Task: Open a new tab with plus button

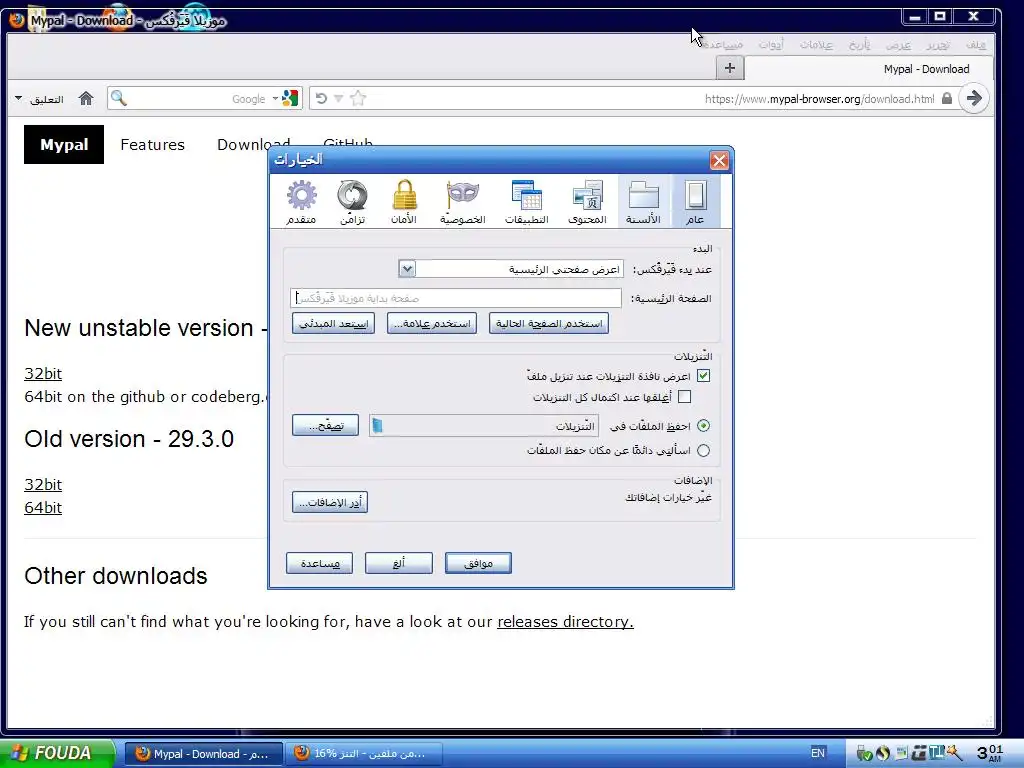Action: (x=729, y=67)
